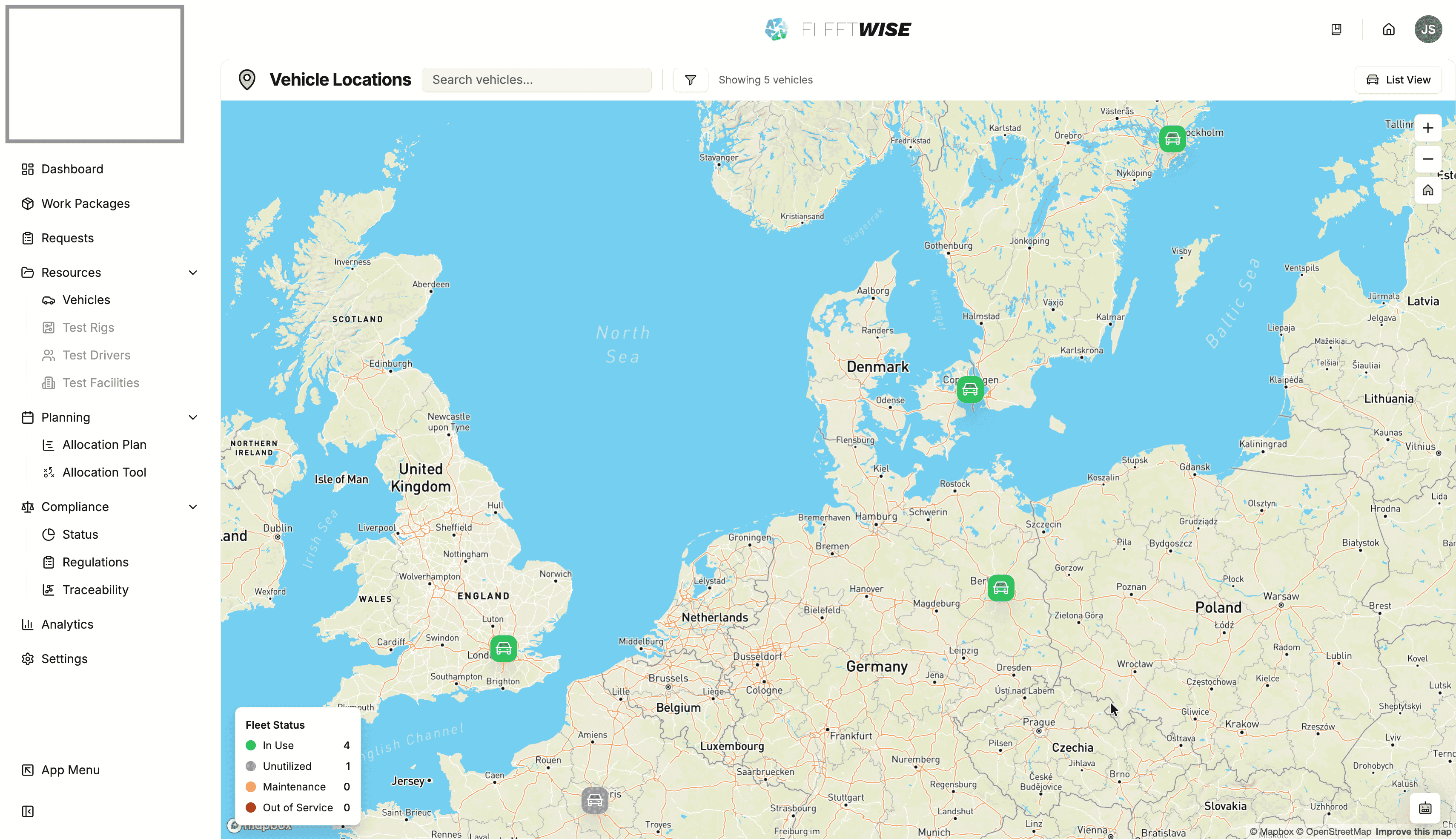Image resolution: width=1456 pixels, height=839 pixels.
Task: Click the green In Use status dot
Action: click(x=250, y=745)
